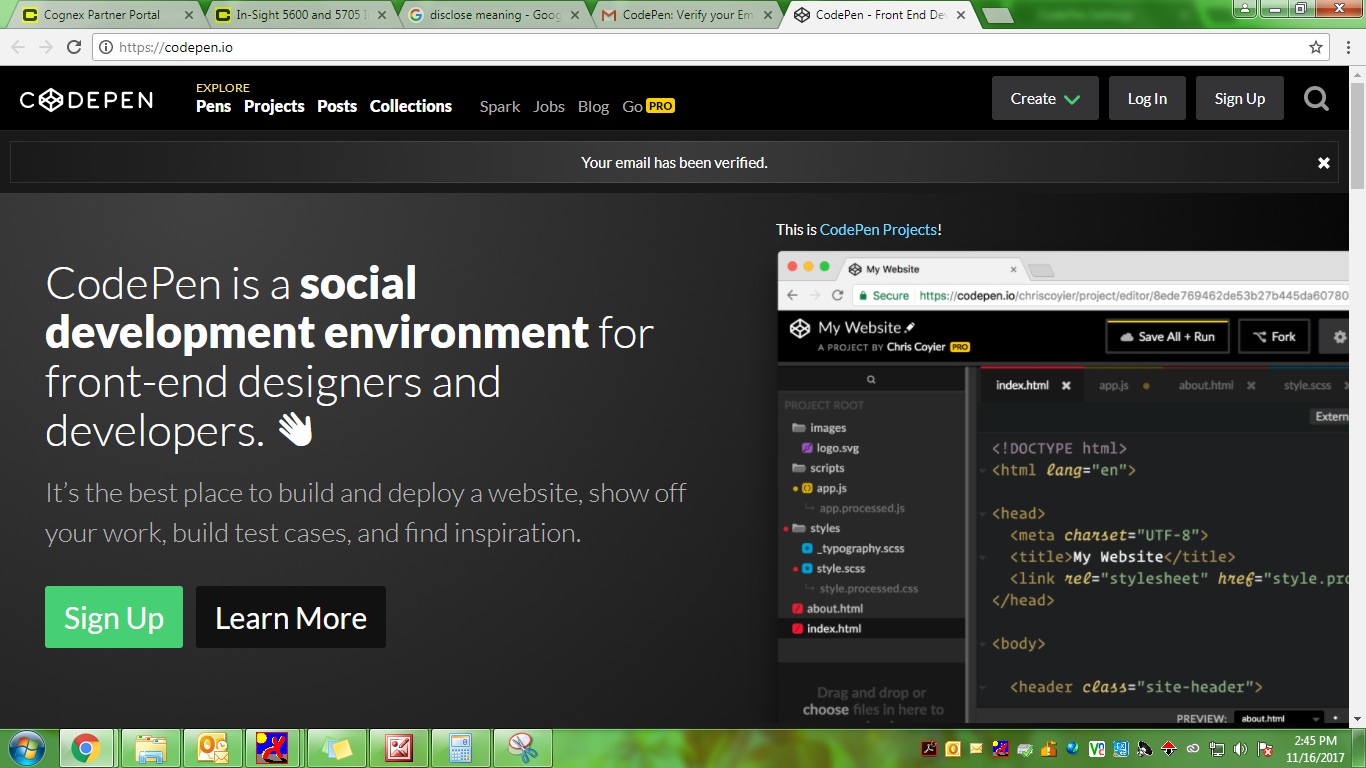Go back using browser back arrow
Screen dimensions: 1366x768
pyautogui.click(x=18, y=47)
